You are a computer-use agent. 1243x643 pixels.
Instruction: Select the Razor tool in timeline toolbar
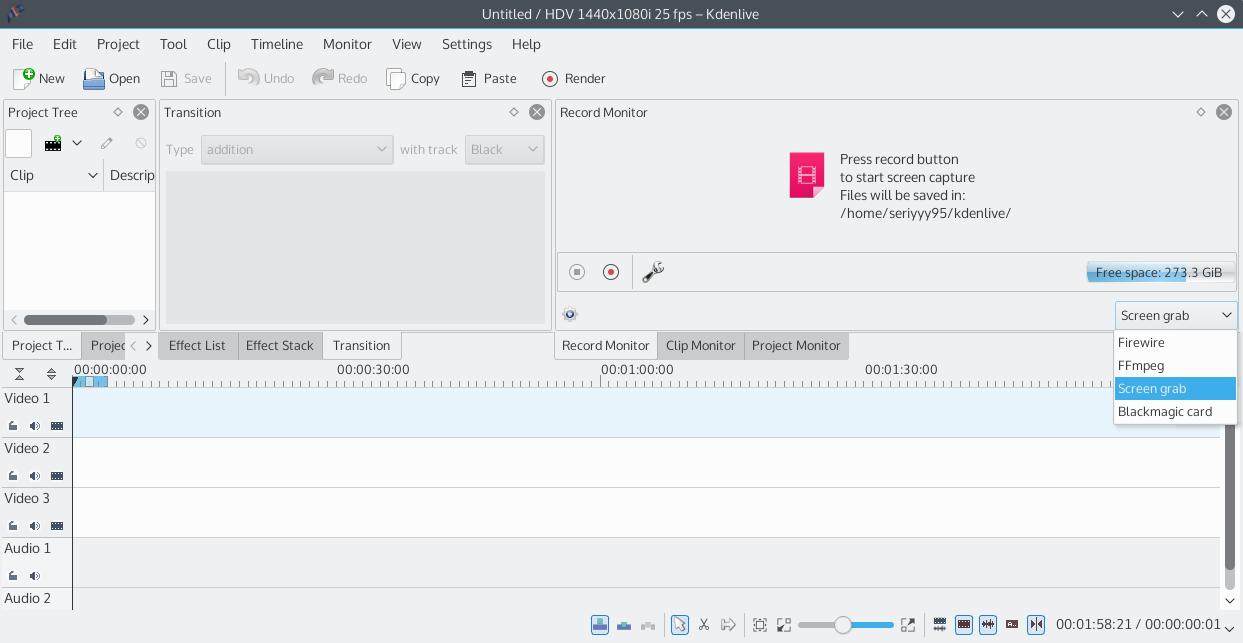pos(704,624)
